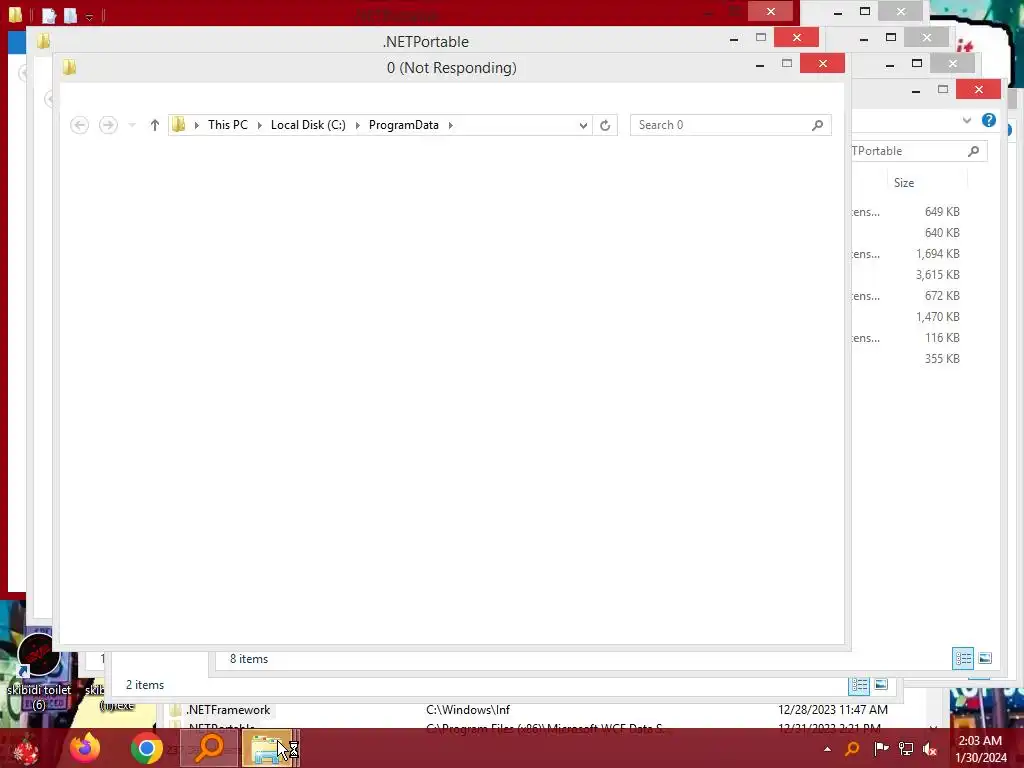The width and height of the screenshot is (1024, 768).
Task: Switch to File Explorer on the taskbar
Action: (271, 748)
